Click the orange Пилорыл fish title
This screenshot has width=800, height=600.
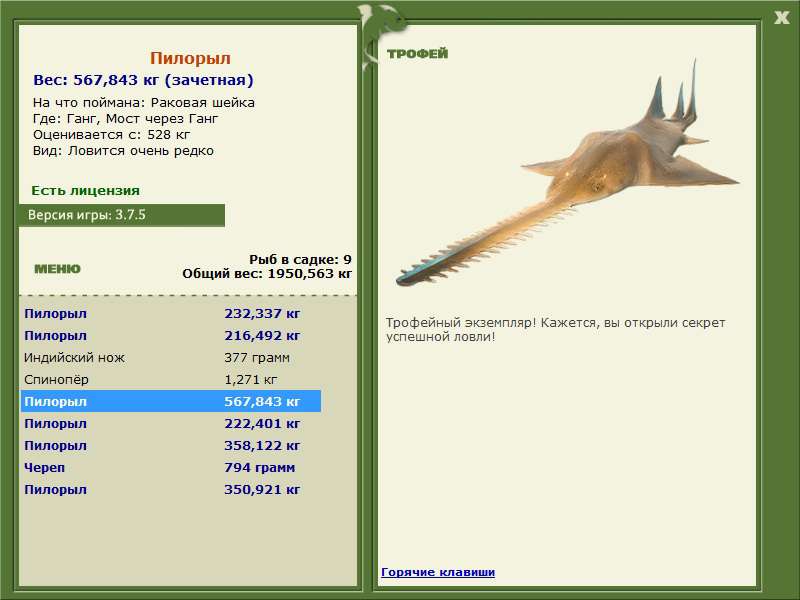(x=190, y=58)
